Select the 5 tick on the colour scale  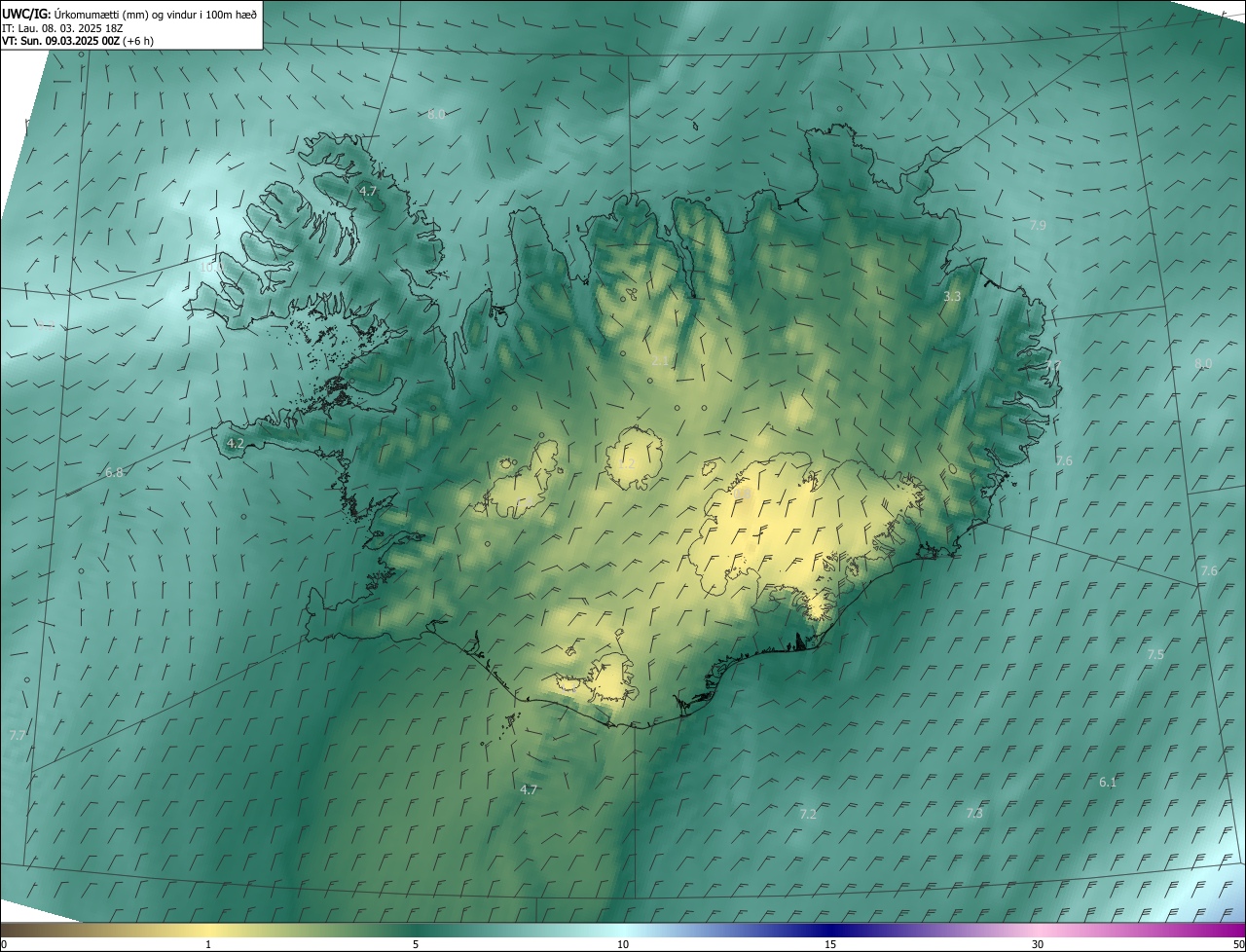(x=416, y=944)
